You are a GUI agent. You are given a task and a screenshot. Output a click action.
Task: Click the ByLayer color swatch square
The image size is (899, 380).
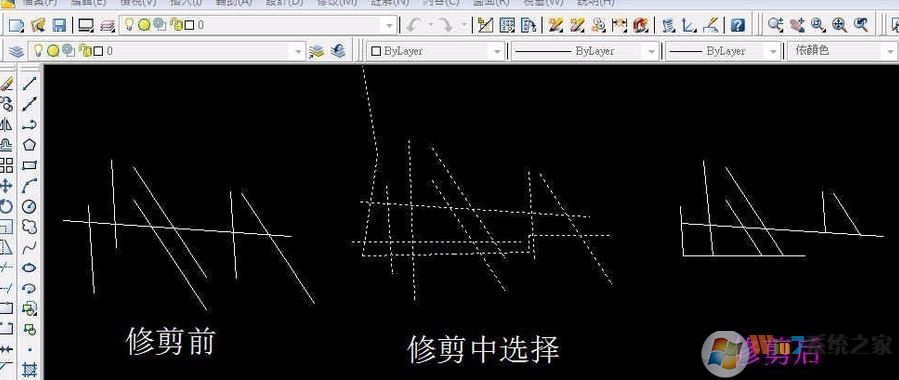click(376, 52)
